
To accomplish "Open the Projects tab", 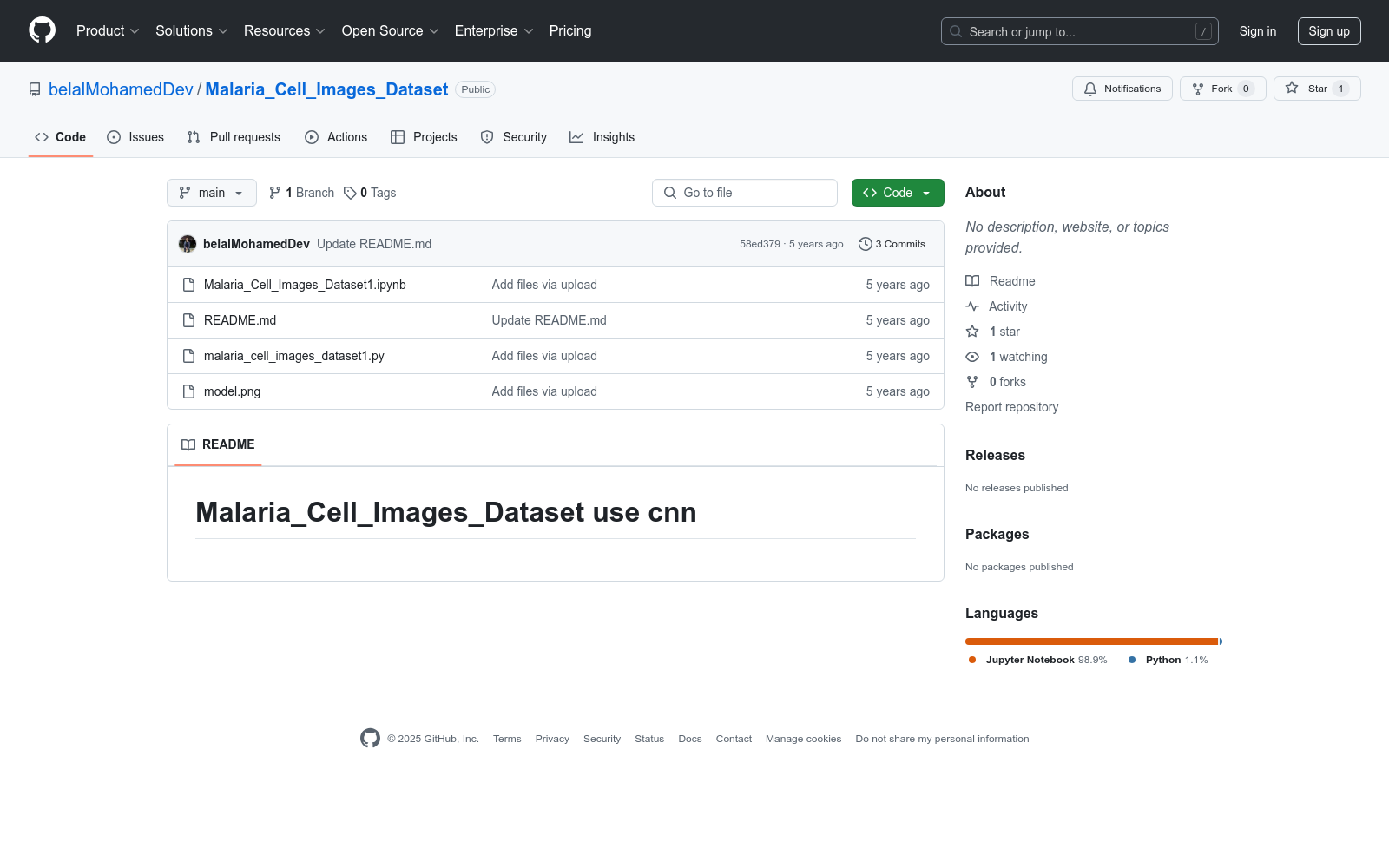I will point(424,137).
